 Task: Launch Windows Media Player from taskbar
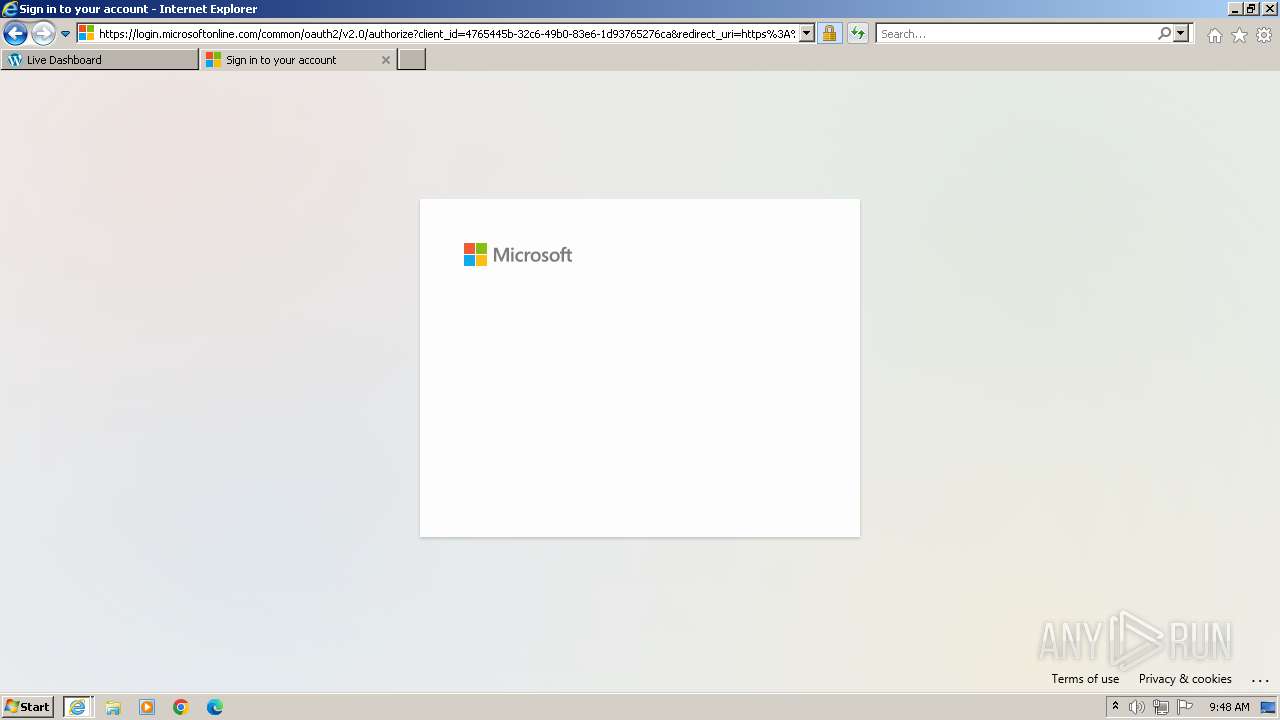pos(147,707)
